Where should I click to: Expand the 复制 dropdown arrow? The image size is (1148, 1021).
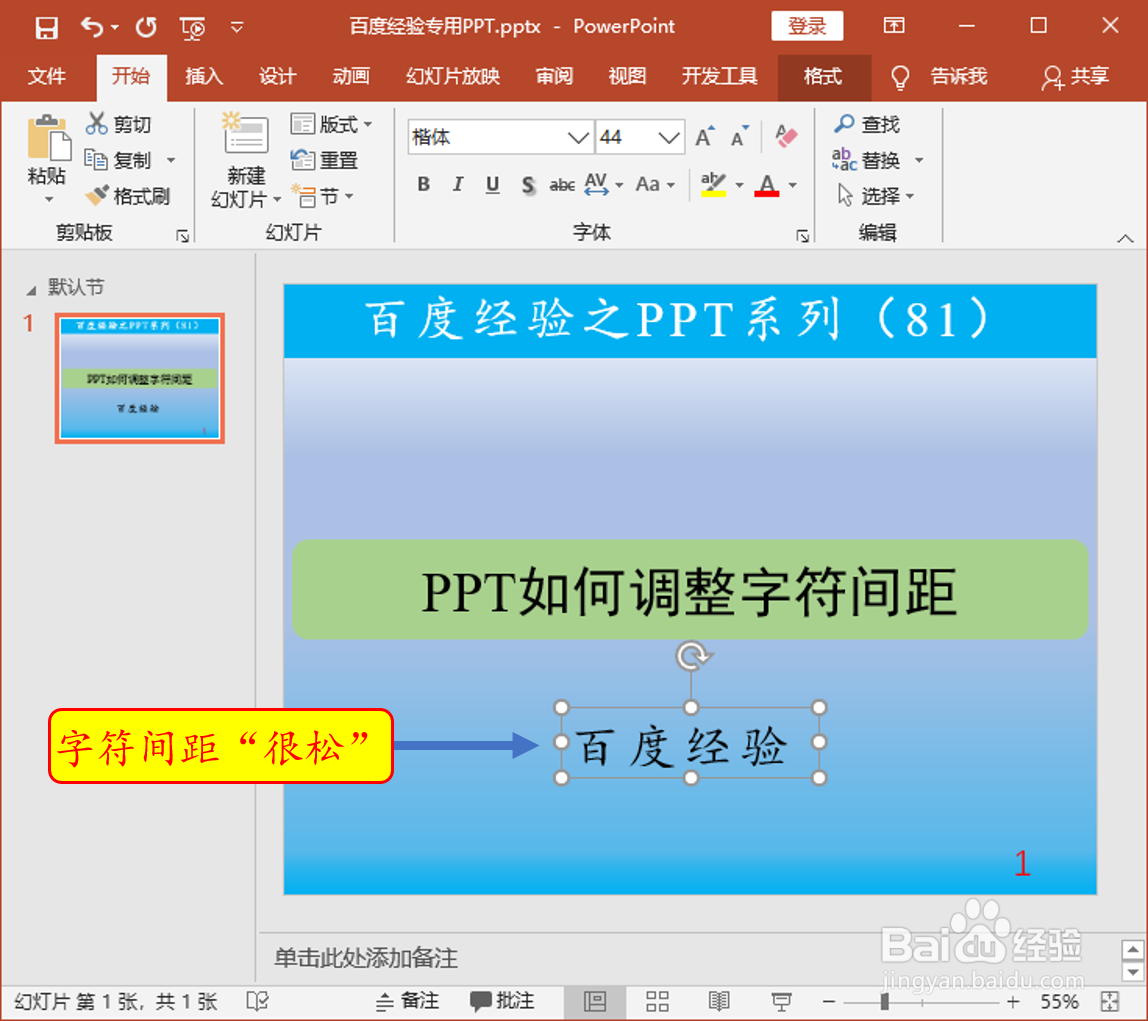(171, 160)
